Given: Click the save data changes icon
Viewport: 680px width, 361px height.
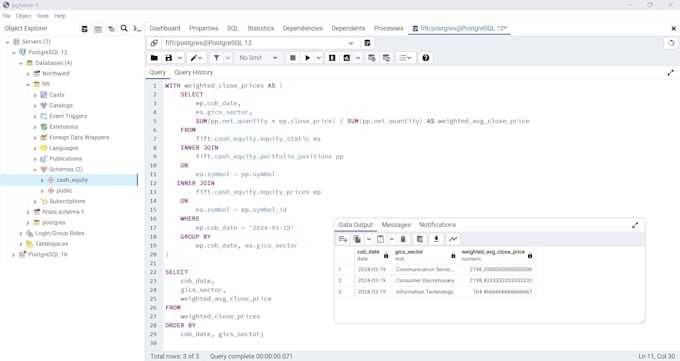Looking at the screenshot, I should (419, 239).
